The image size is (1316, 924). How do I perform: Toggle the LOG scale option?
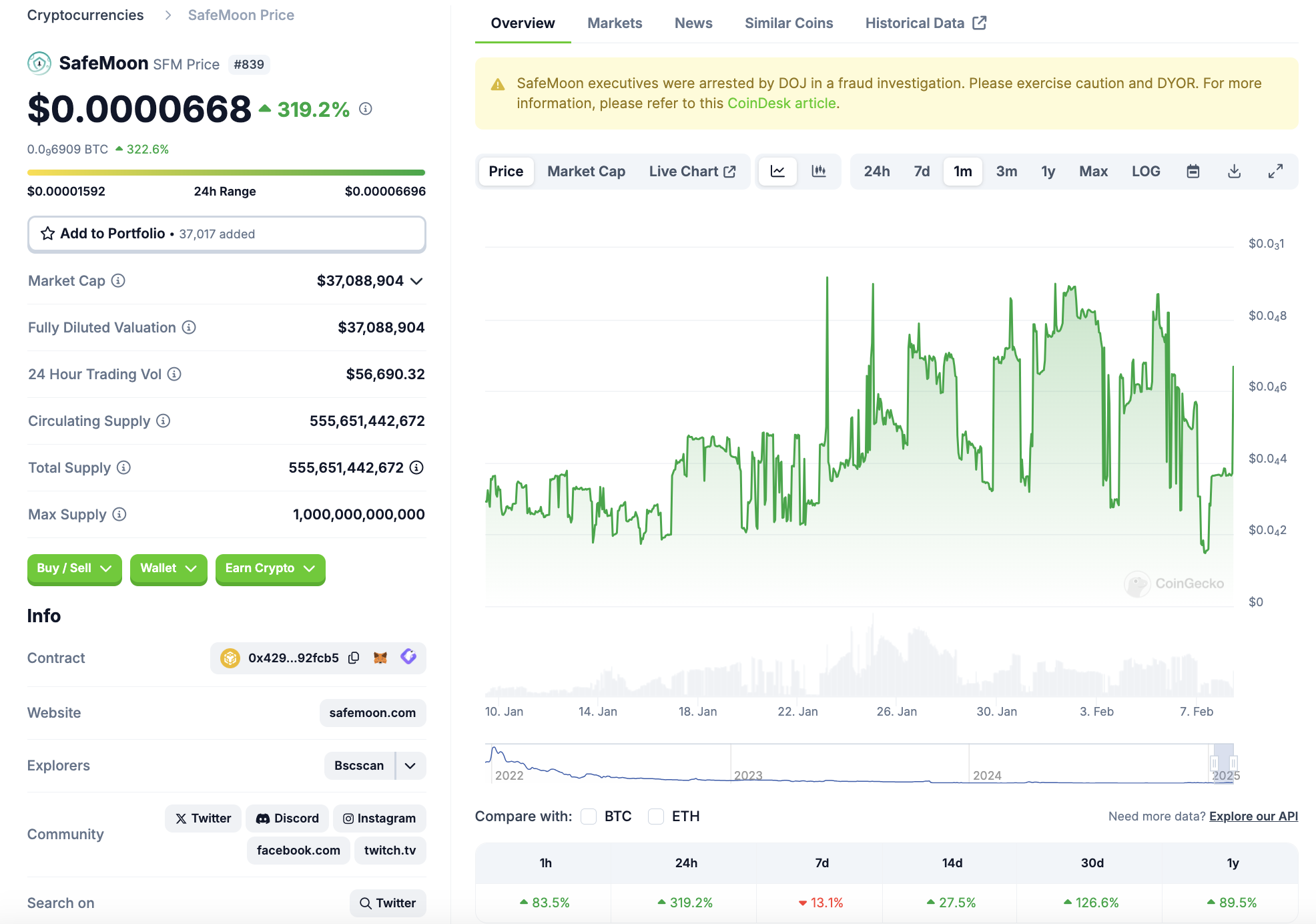click(1145, 172)
